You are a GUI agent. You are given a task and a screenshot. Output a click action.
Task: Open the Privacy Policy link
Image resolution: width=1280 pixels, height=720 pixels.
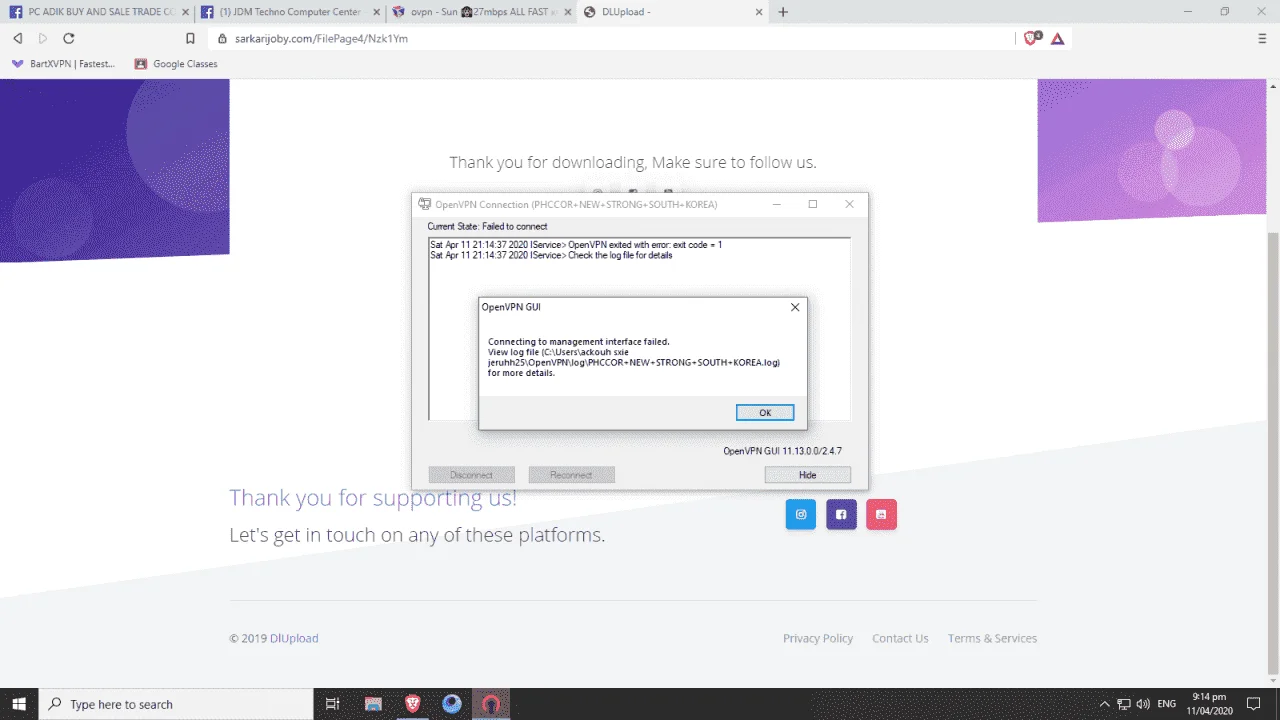coord(818,638)
